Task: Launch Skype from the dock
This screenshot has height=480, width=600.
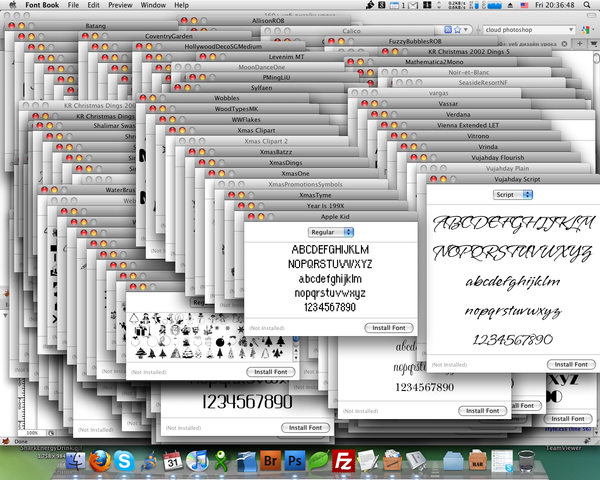Action: (121, 461)
